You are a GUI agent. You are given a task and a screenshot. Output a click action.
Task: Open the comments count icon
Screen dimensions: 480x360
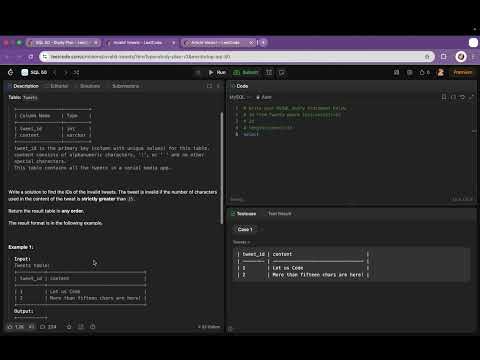click(48, 327)
